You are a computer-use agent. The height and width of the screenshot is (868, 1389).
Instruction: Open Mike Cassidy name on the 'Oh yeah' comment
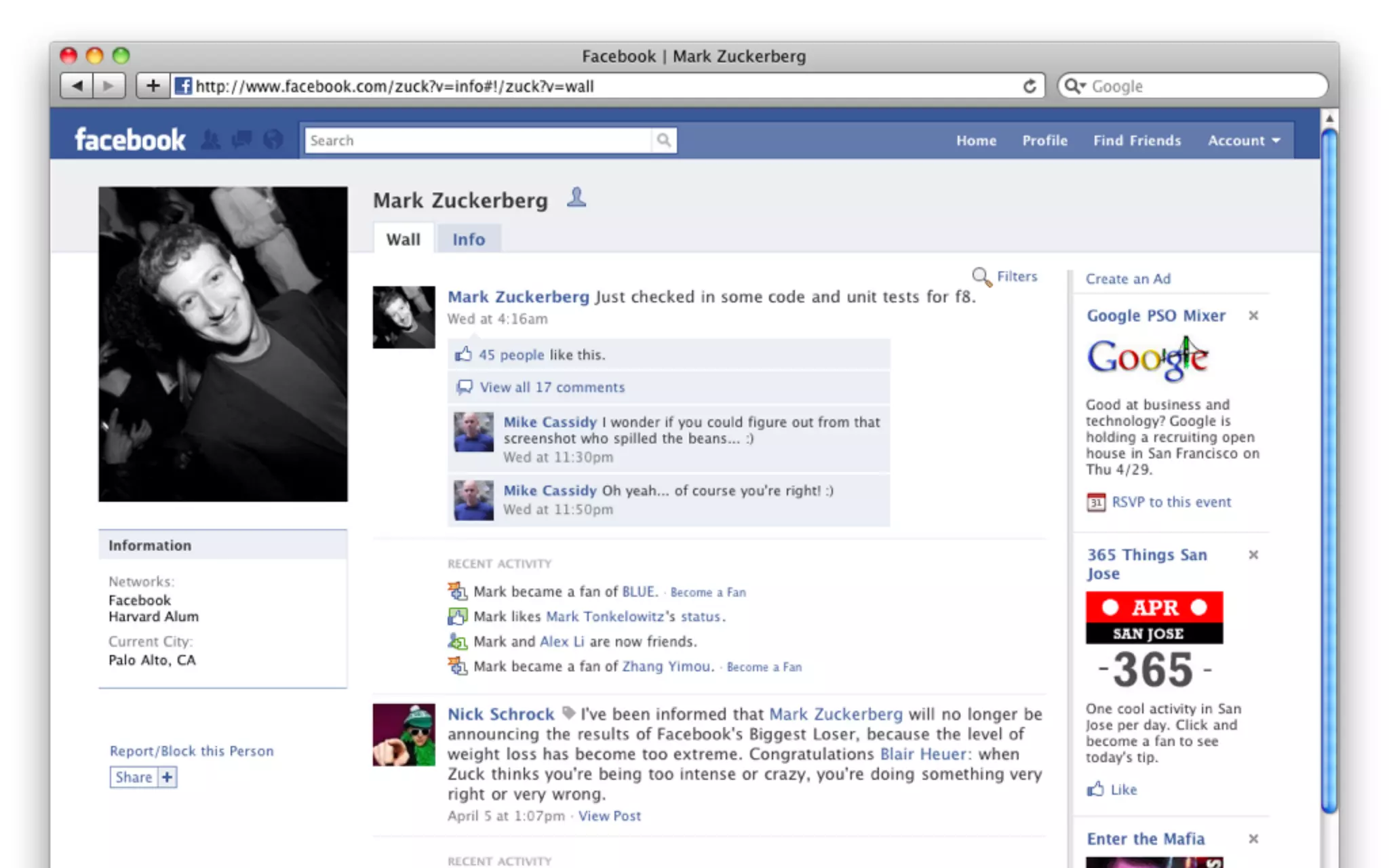coord(549,490)
